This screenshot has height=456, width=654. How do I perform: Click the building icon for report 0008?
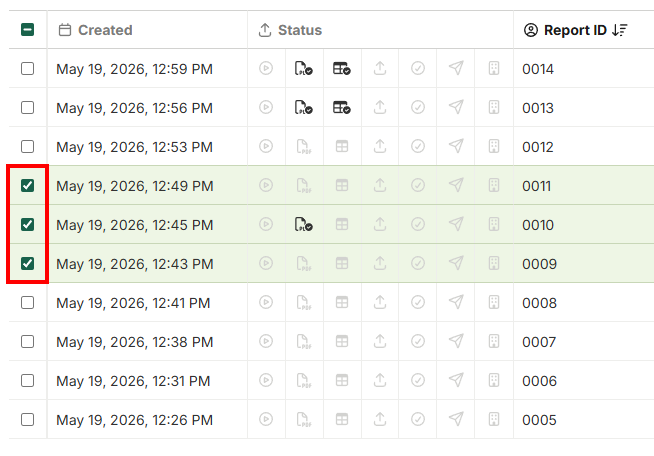coord(494,302)
